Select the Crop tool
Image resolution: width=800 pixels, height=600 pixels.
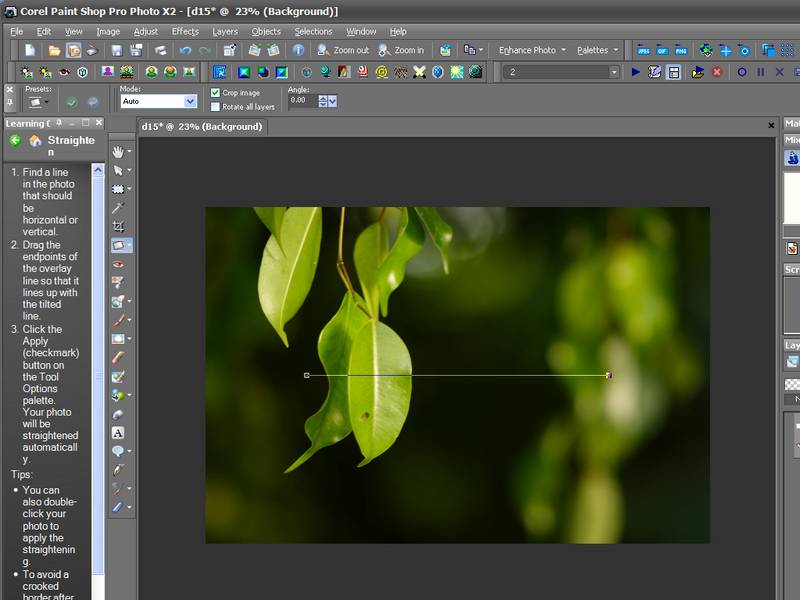[118, 227]
